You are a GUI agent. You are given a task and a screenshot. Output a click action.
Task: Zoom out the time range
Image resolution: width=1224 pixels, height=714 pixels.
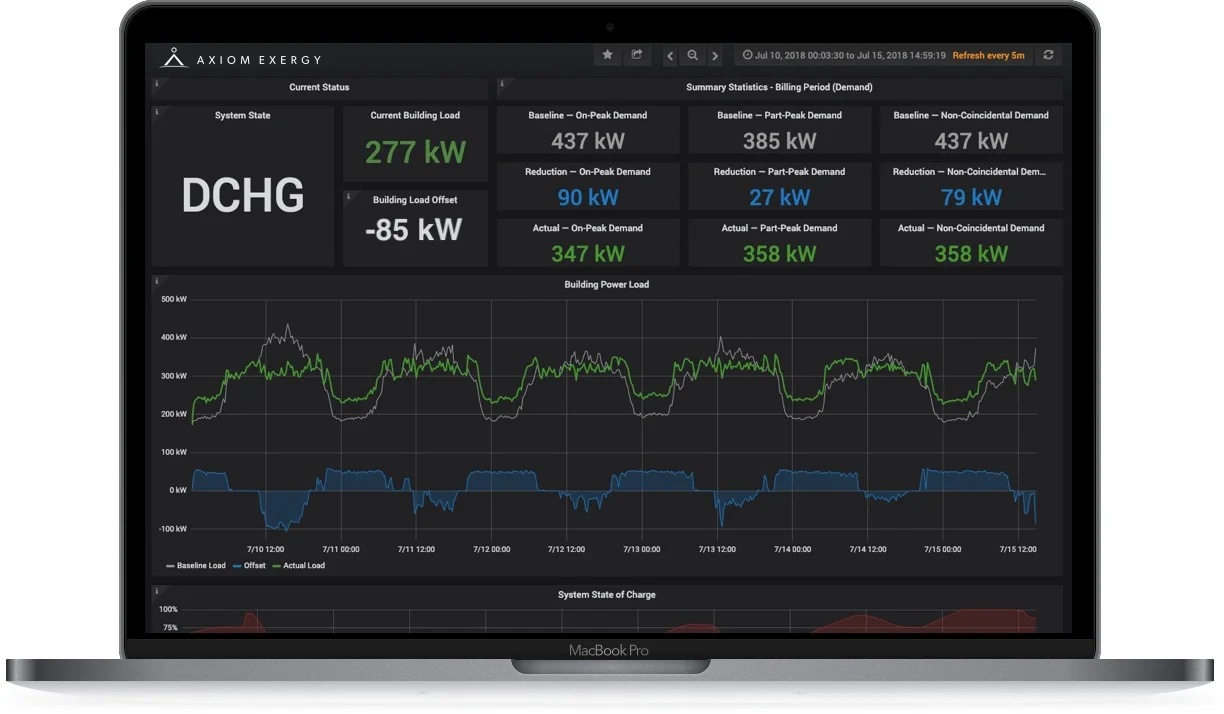(692, 56)
